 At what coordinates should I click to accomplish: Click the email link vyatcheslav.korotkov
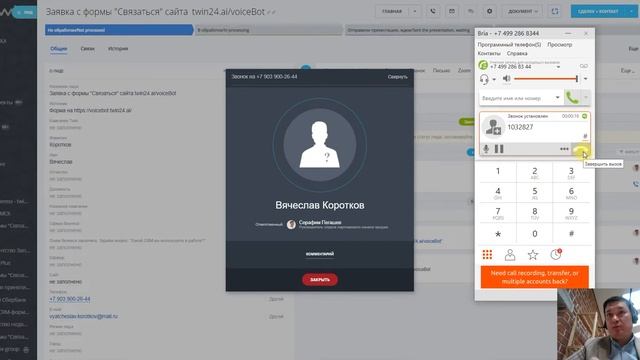point(83,316)
